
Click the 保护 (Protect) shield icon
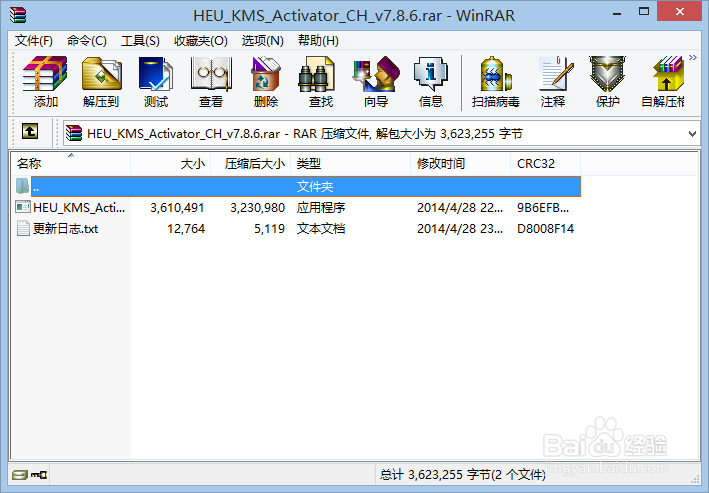[608, 82]
